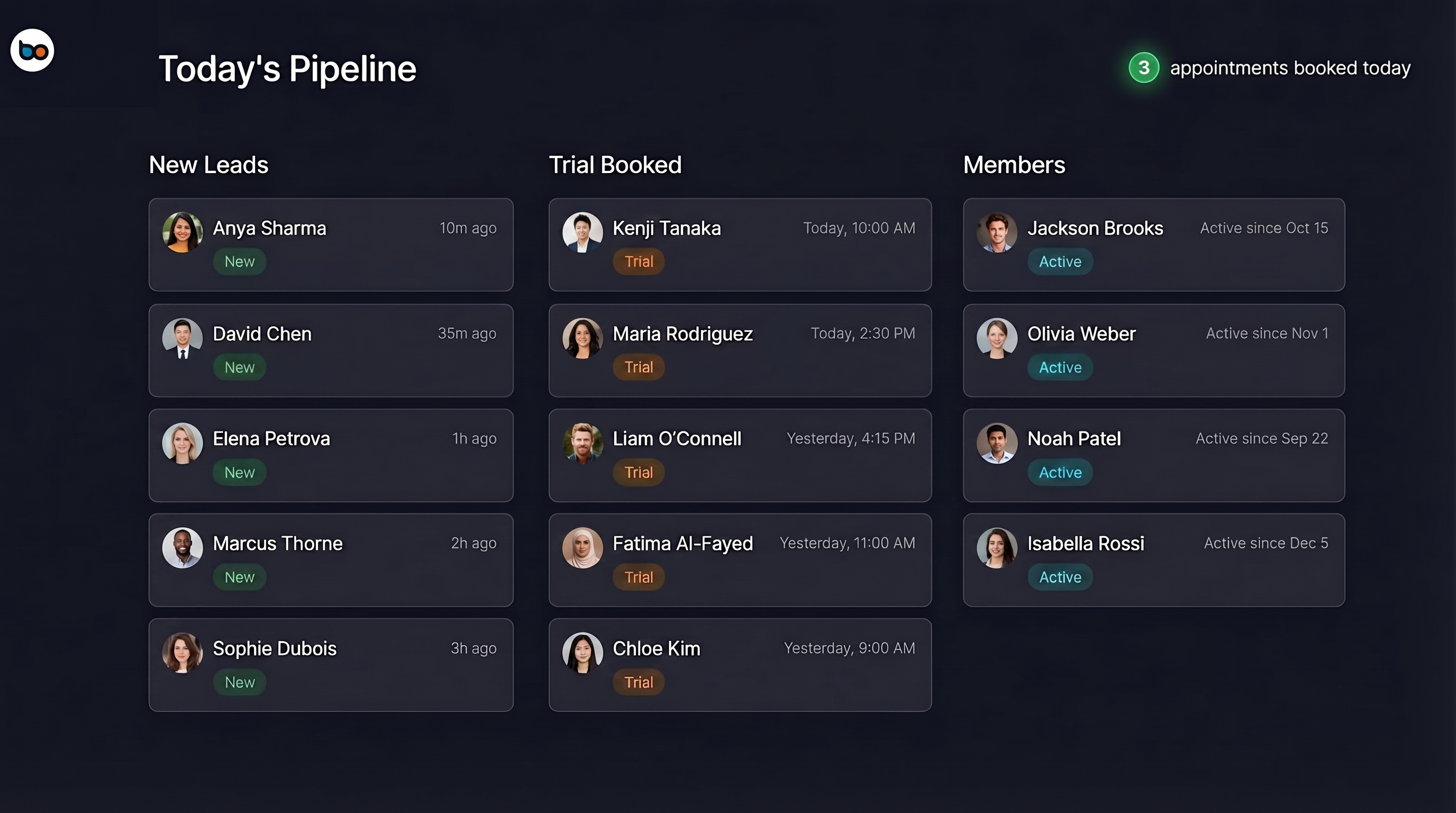Click Kenji Tanaka's avatar
Image resolution: width=1456 pixels, height=813 pixels.
[582, 232]
